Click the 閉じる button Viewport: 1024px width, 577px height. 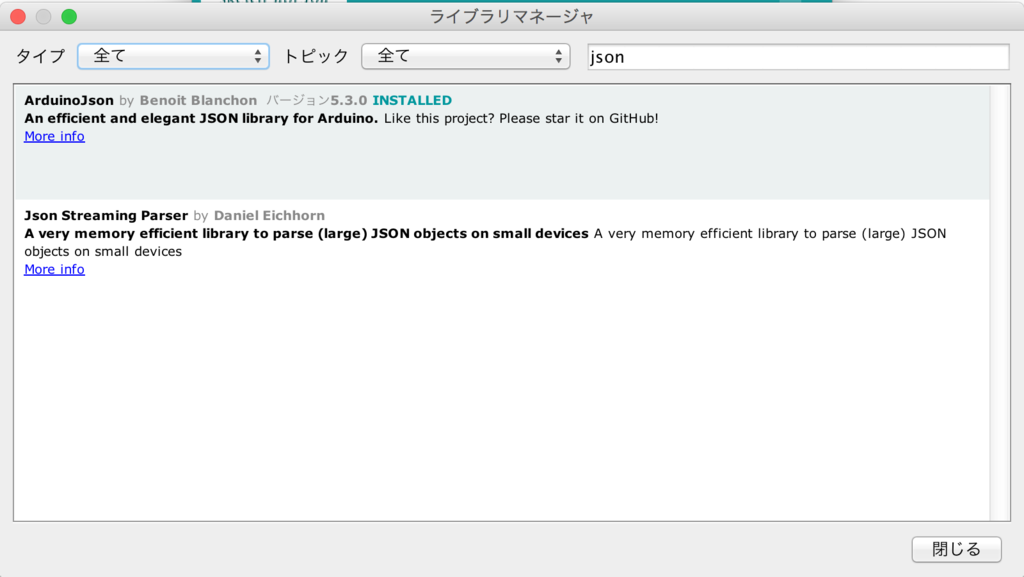[956, 549]
